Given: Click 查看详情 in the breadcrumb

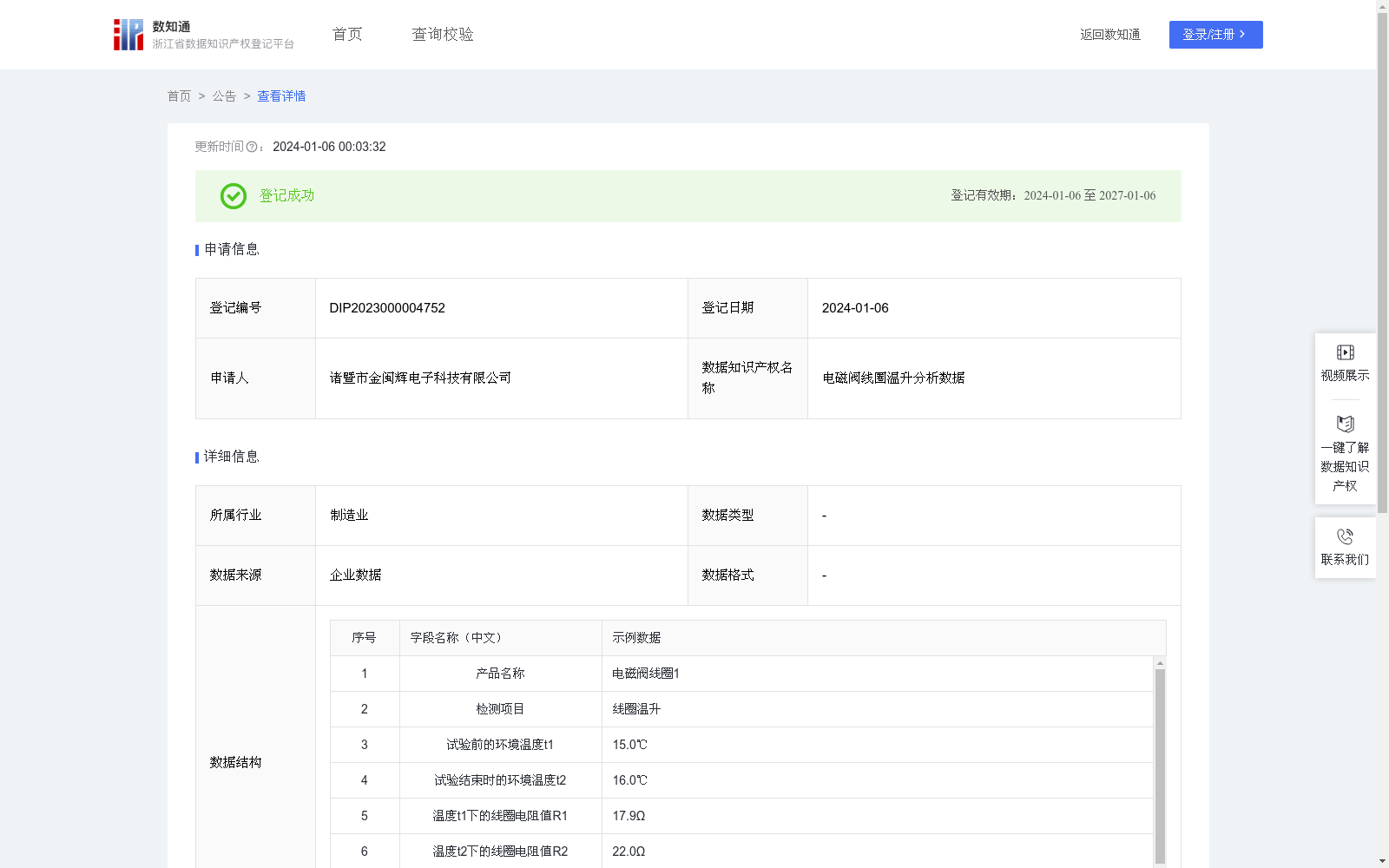Looking at the screenshot, I should pos(281,96).
